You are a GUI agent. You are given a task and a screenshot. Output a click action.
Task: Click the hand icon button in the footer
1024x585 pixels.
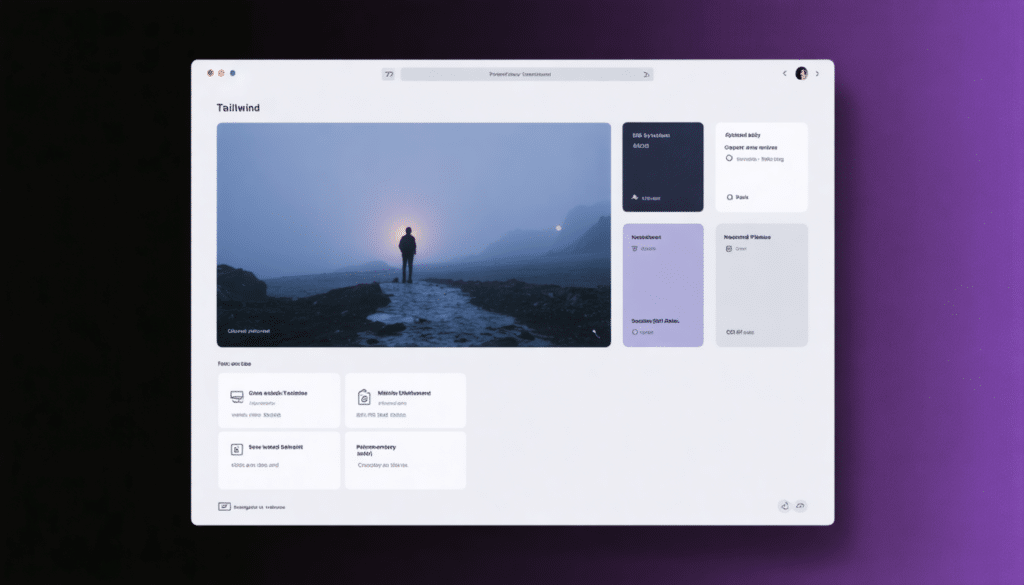[x=784, y=506]
